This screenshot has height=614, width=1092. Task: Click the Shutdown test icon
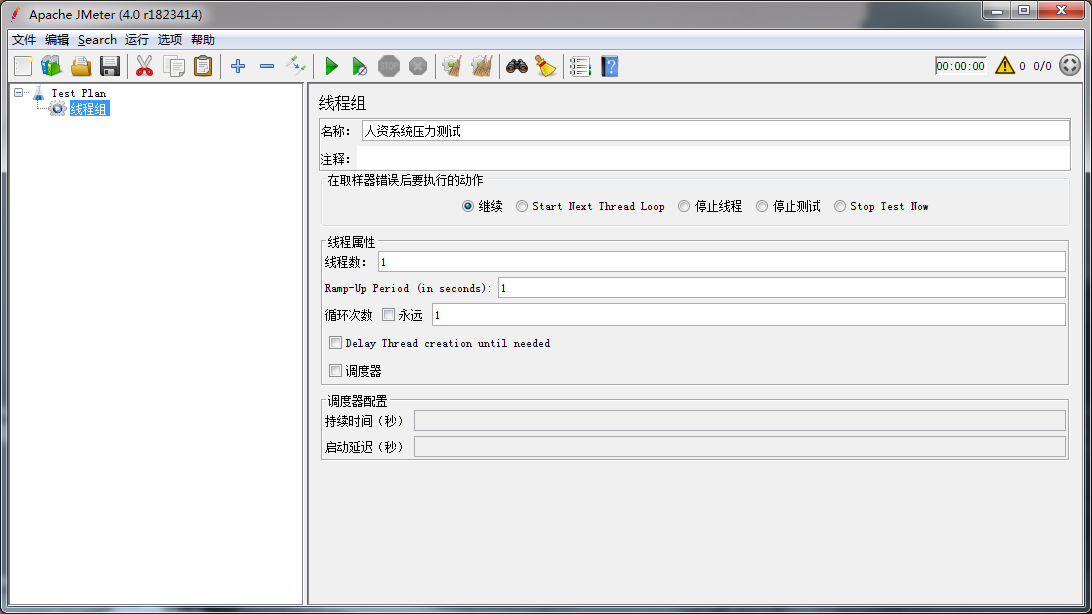pyautogui.click(x=418, y=66)
